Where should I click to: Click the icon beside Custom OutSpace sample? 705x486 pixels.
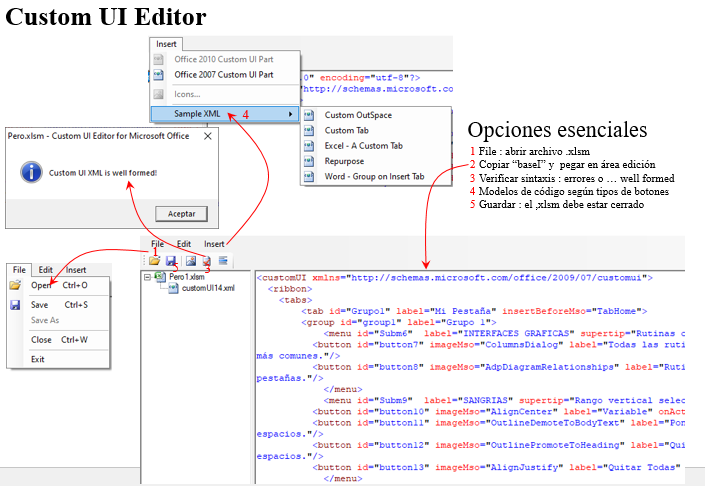[x=309, y=115]
